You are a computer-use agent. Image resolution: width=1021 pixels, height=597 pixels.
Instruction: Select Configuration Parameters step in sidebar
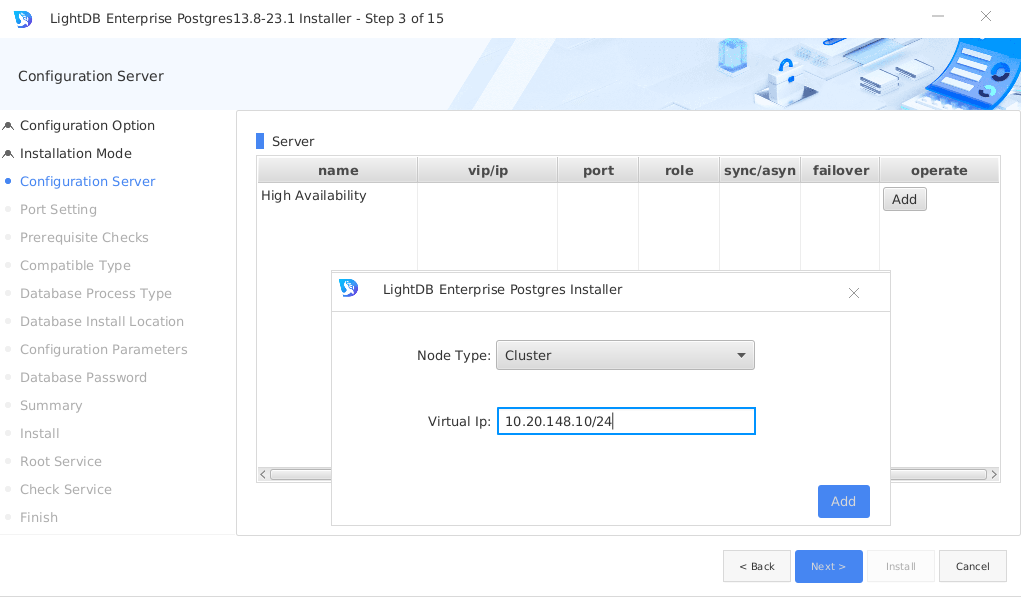click(104, 350)
